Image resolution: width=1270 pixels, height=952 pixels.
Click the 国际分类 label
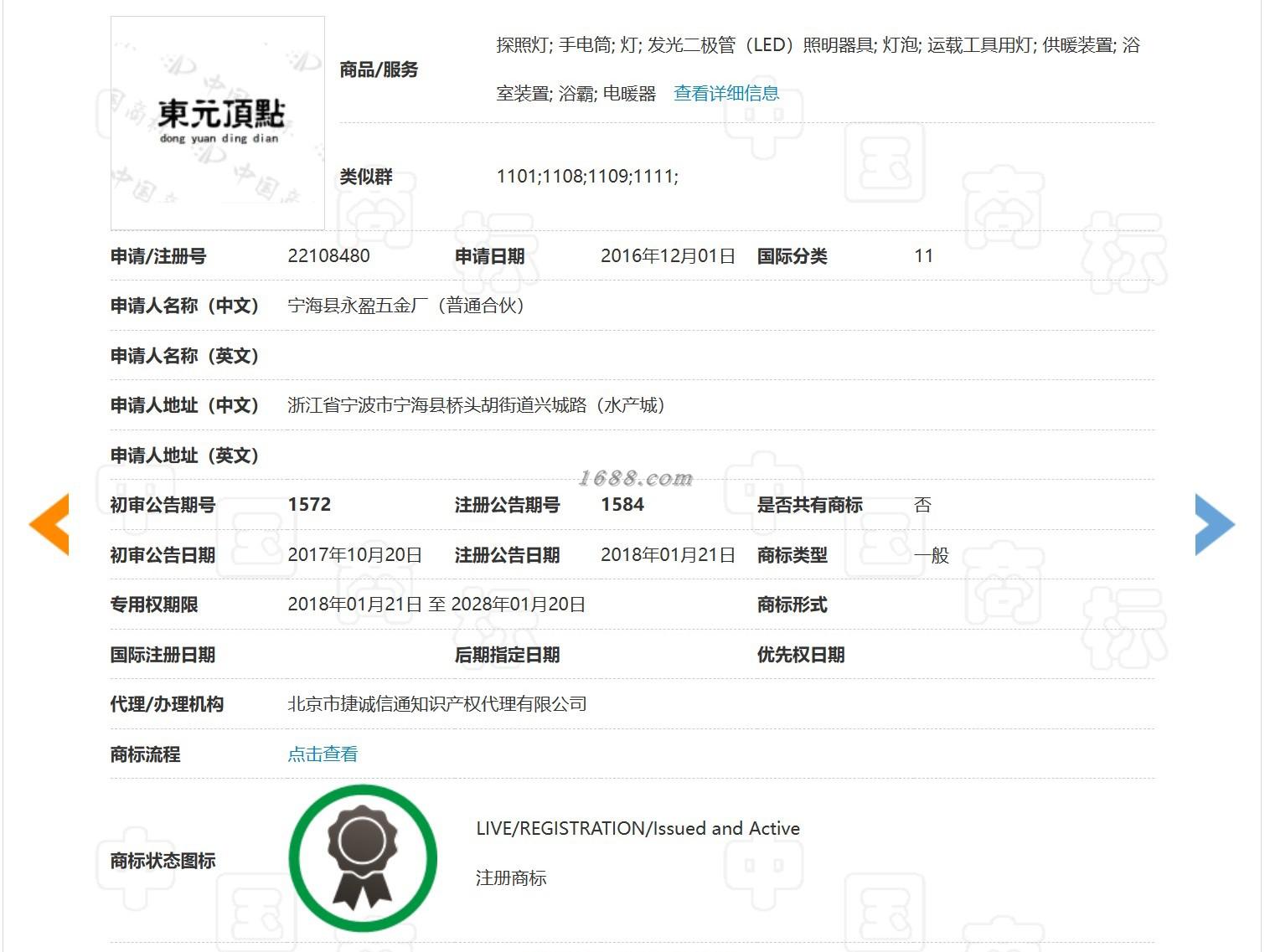(792, 256)
